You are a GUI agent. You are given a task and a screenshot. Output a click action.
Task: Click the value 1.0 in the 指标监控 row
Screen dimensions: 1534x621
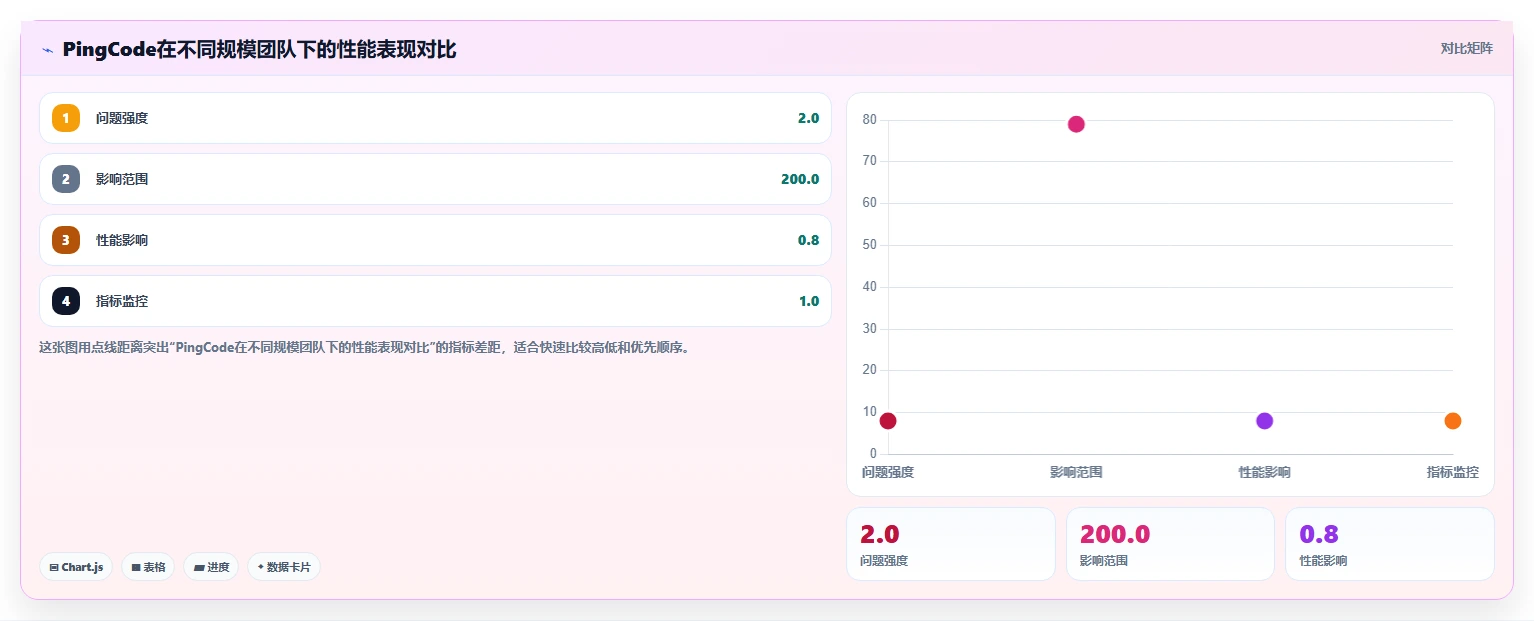808,301
